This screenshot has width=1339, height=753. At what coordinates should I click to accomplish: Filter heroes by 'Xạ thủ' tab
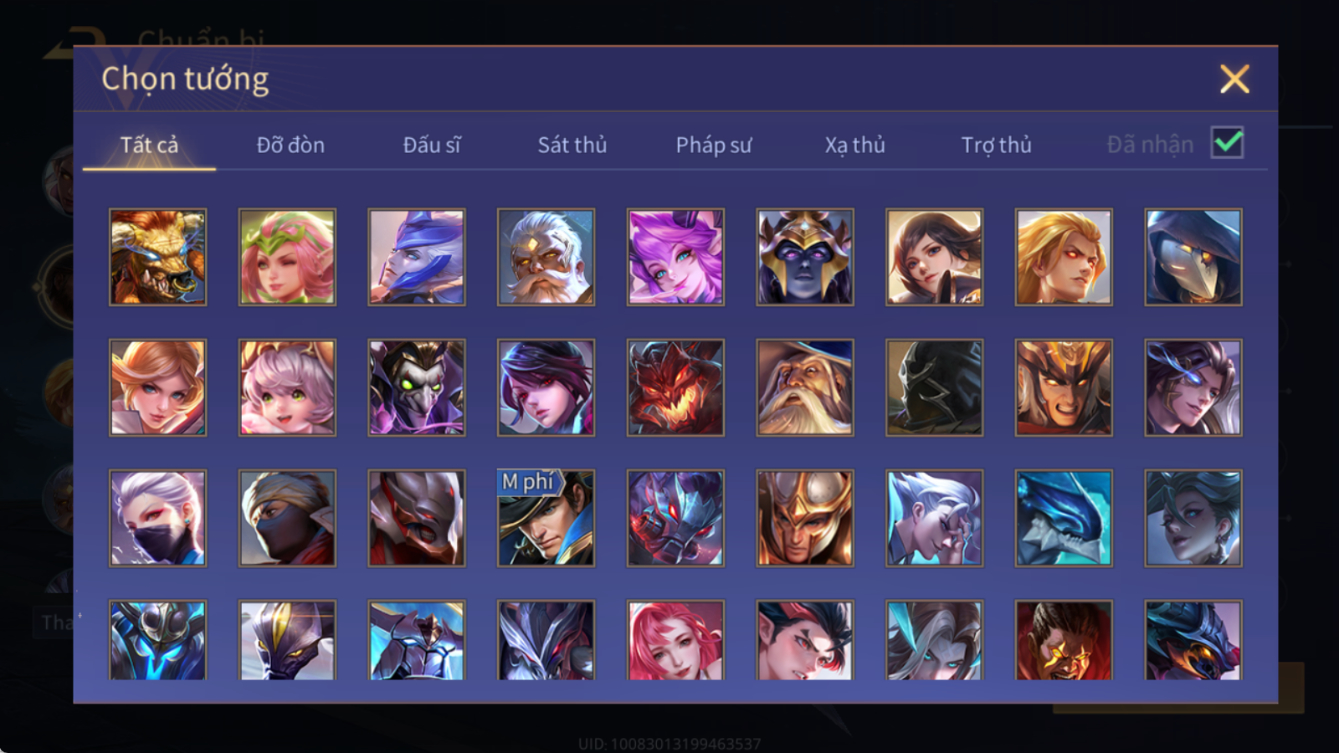855,145
